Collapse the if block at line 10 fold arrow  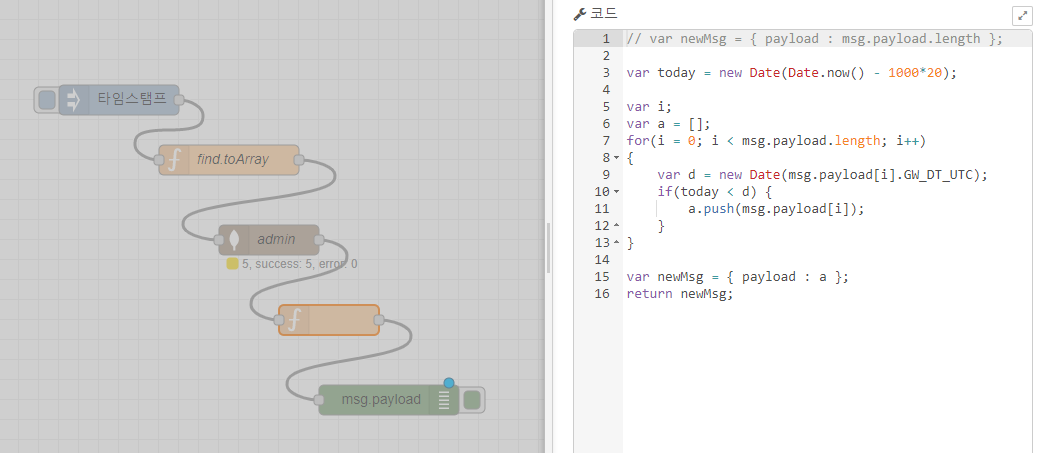coord(617,192)
